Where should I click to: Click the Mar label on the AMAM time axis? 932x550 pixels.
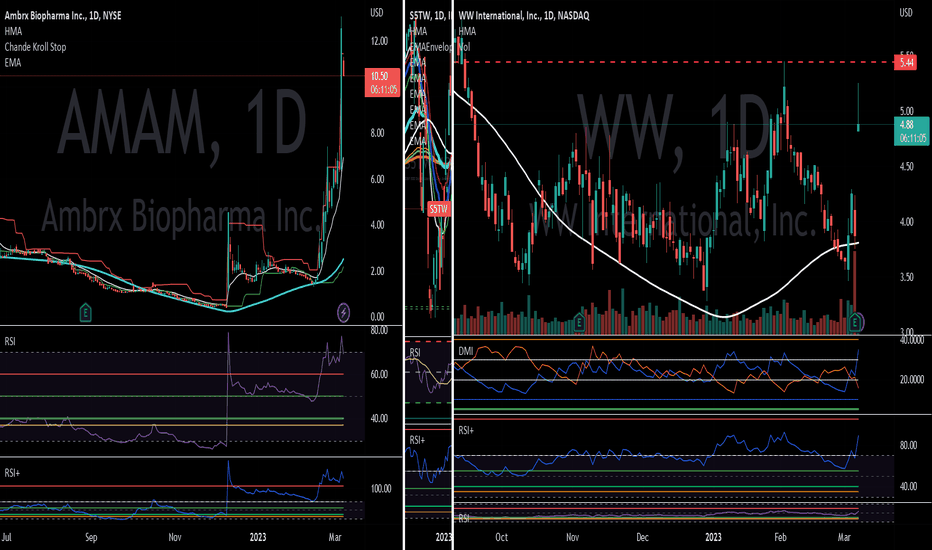tap(335, 538)
